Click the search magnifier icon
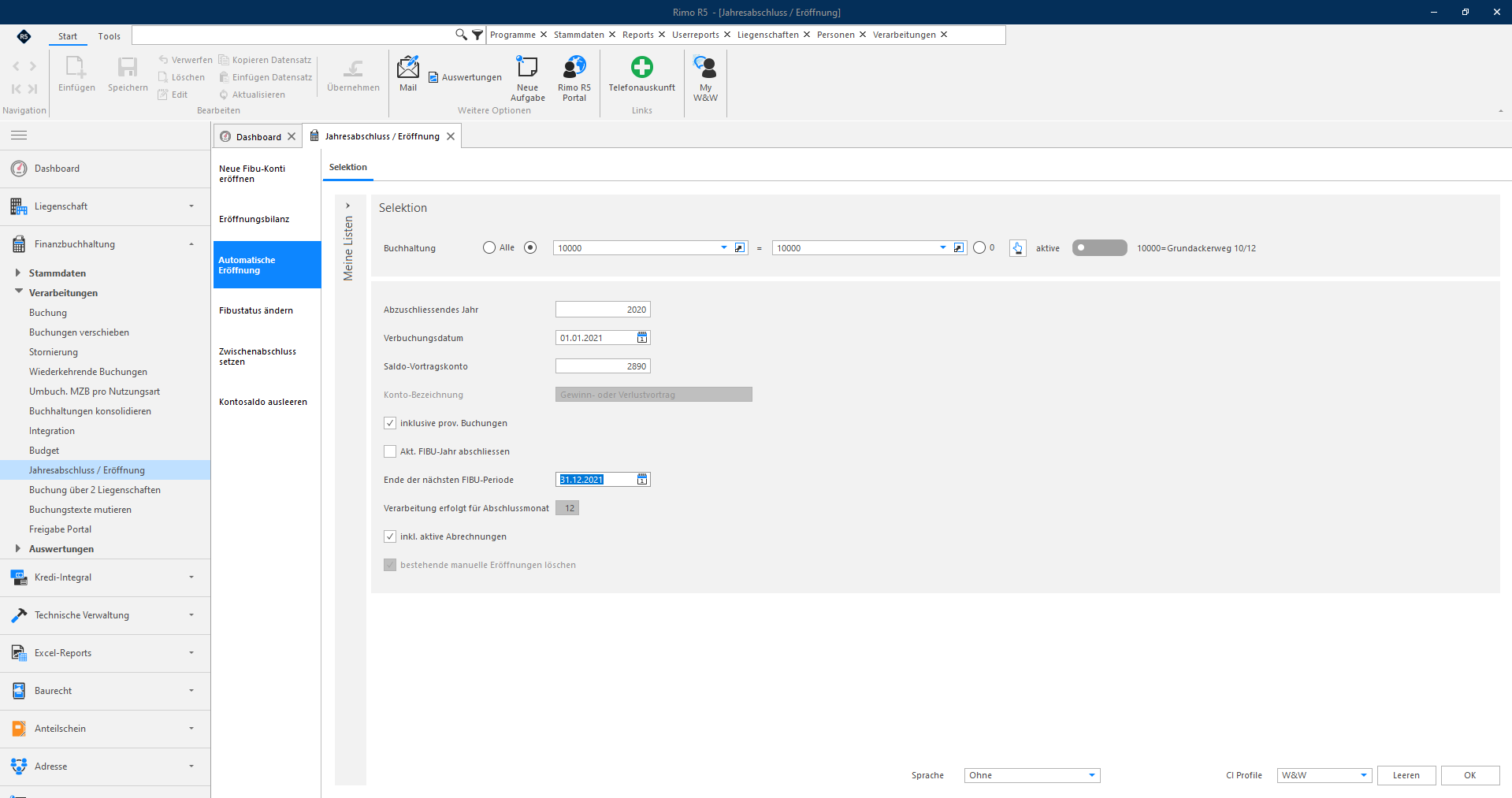1512x798 pixels. pyautogui.click(x=461, y=35)
